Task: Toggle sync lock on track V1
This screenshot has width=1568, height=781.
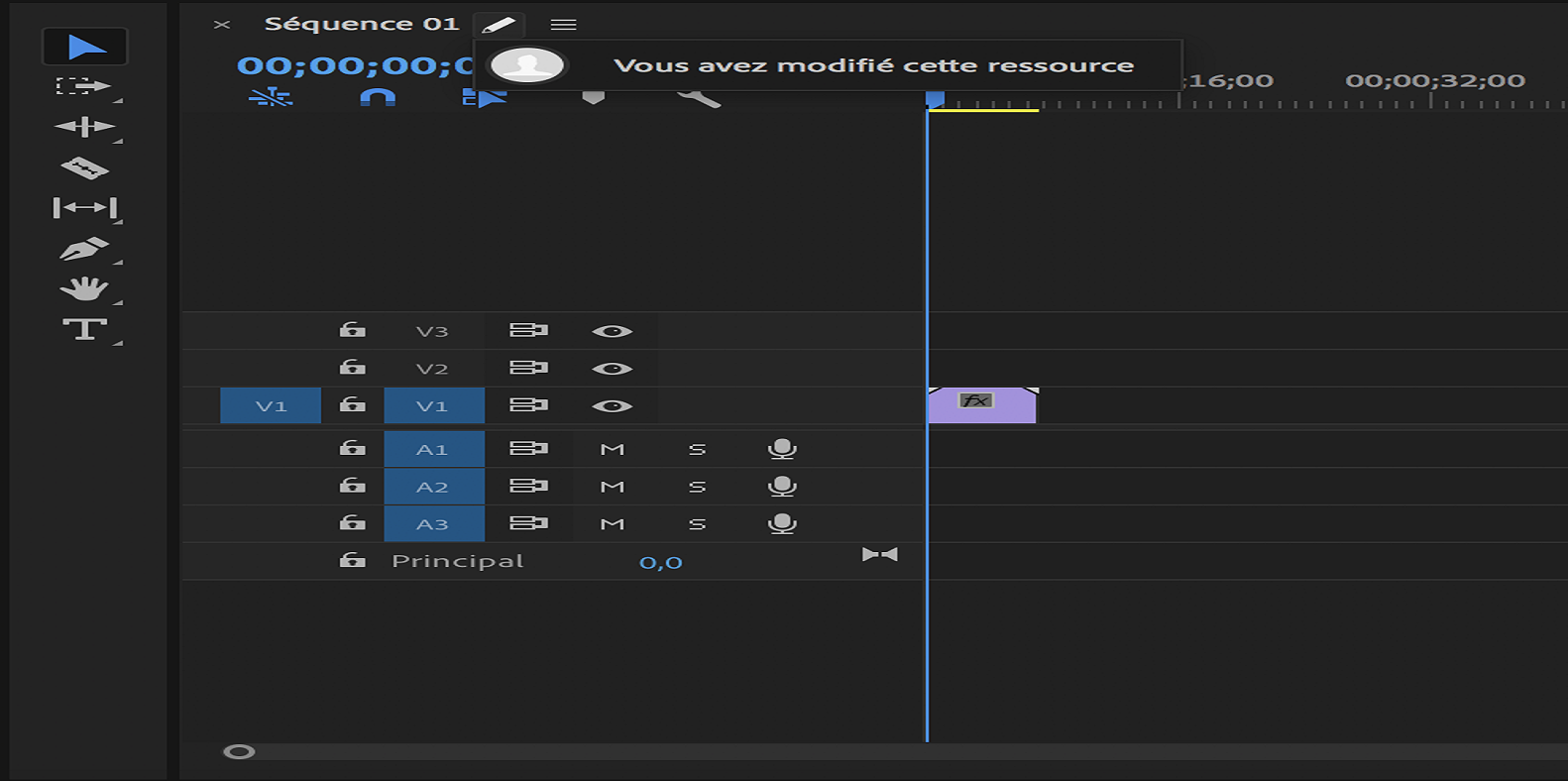Action: pyautogui.click(x=529, y=404)
